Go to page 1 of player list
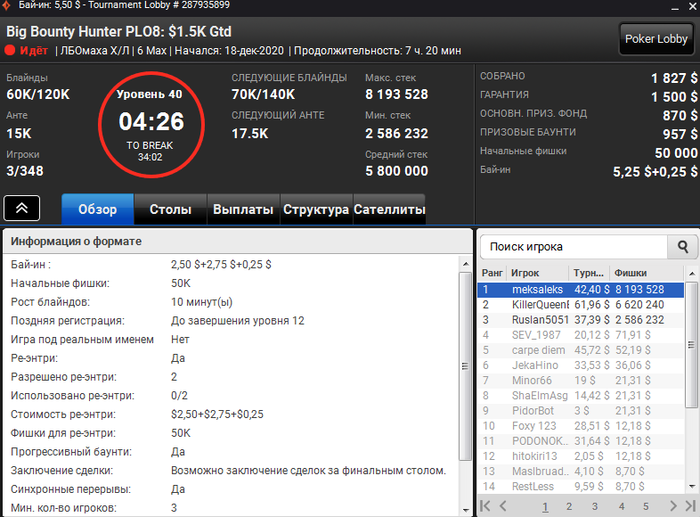 point(545,506)
